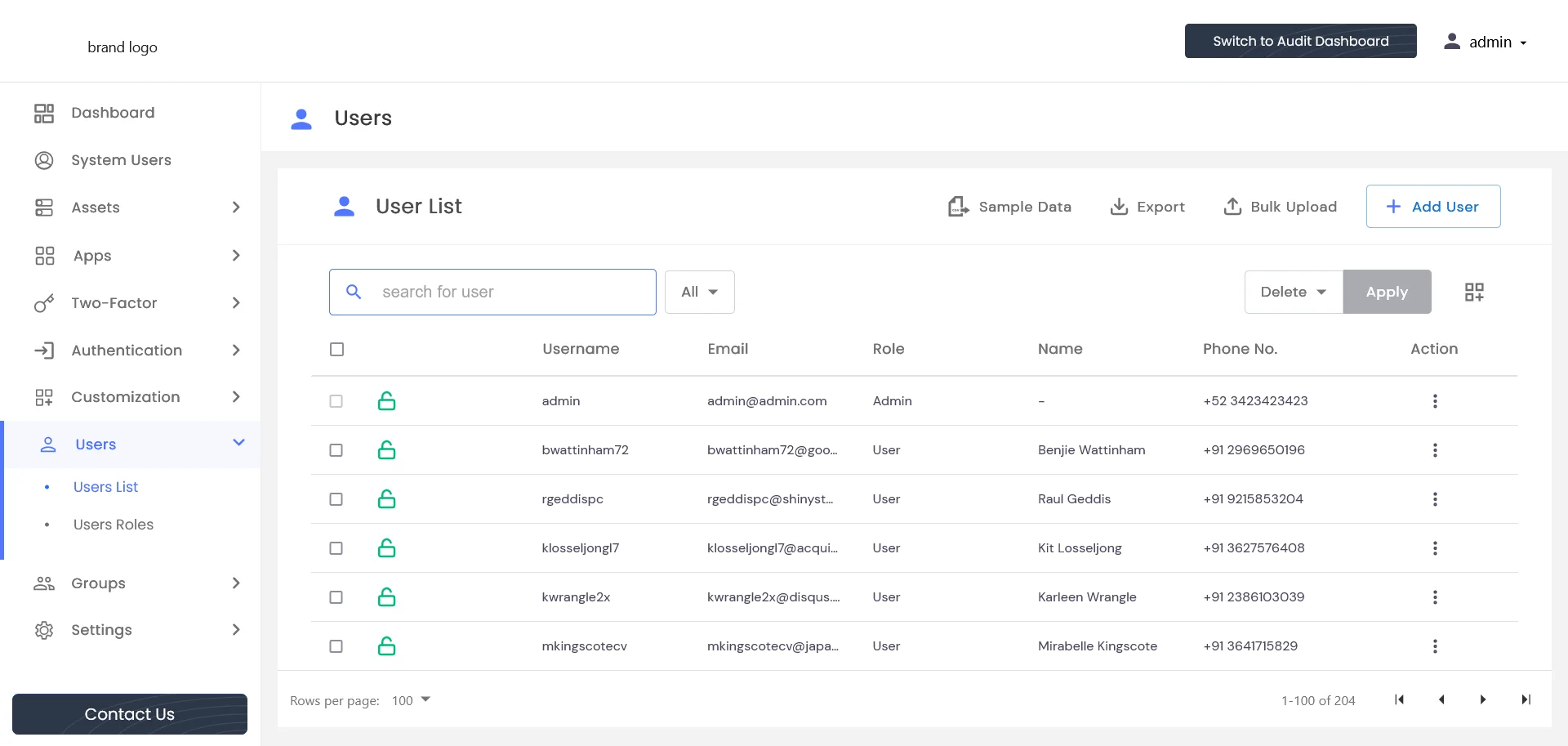
Task: Expand the Delete action dropdown
Action: click(1293, 292)
